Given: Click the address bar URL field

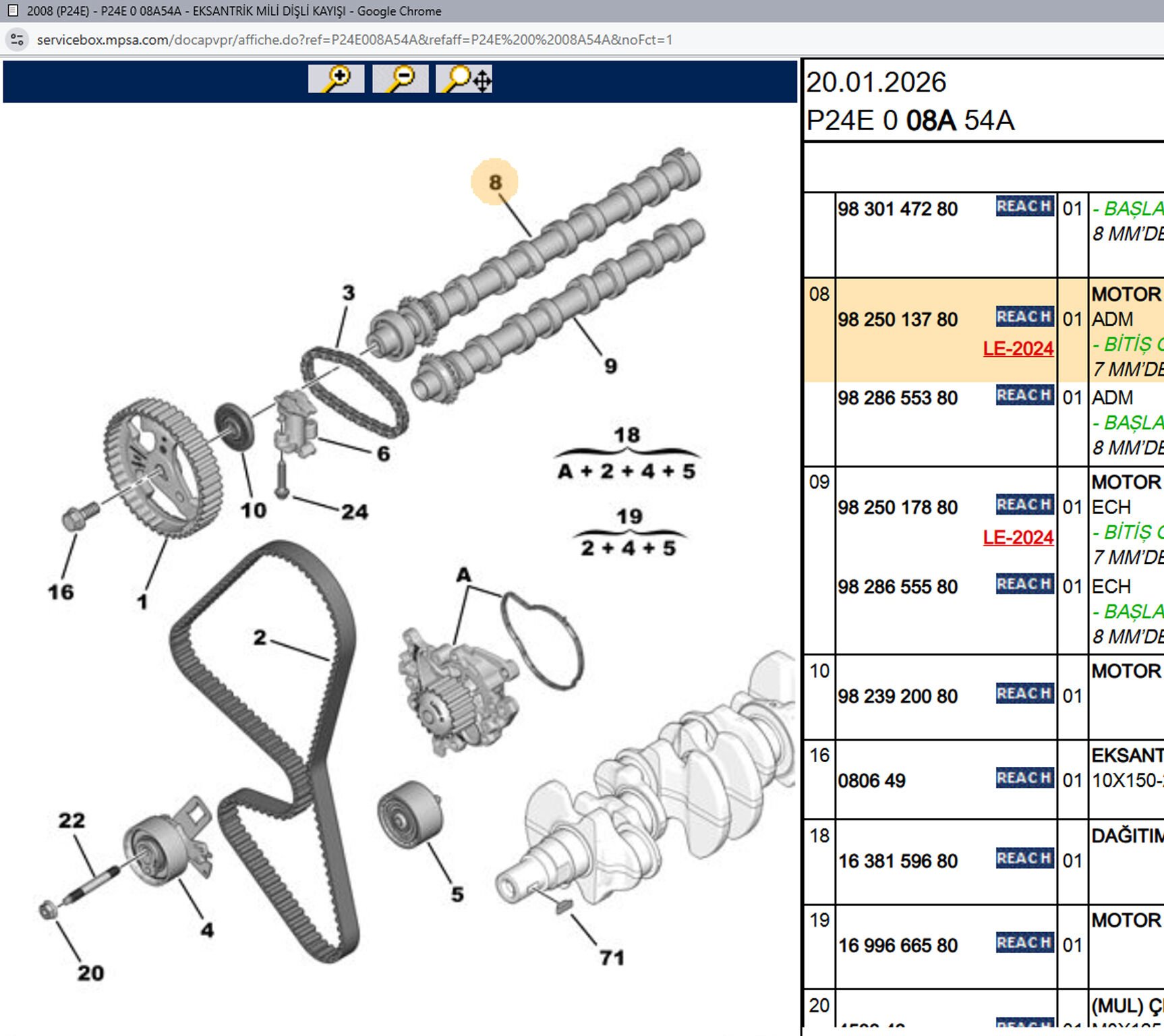Looking at the screenshot, I should 354,40.
